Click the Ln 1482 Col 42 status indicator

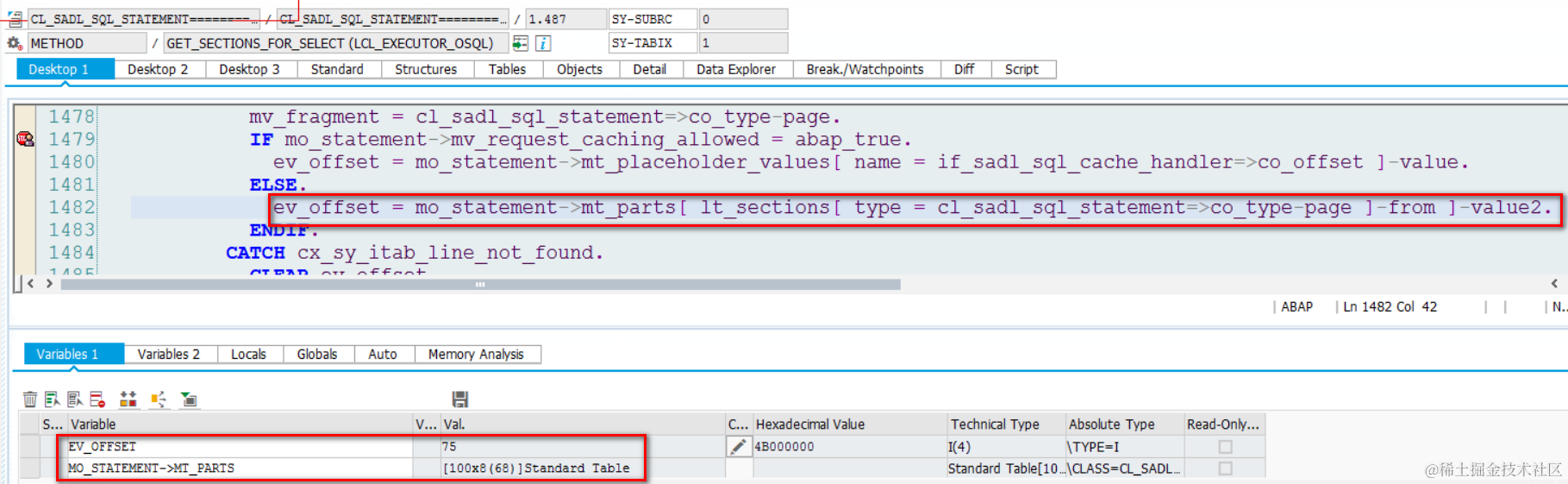click(1390, 306)
